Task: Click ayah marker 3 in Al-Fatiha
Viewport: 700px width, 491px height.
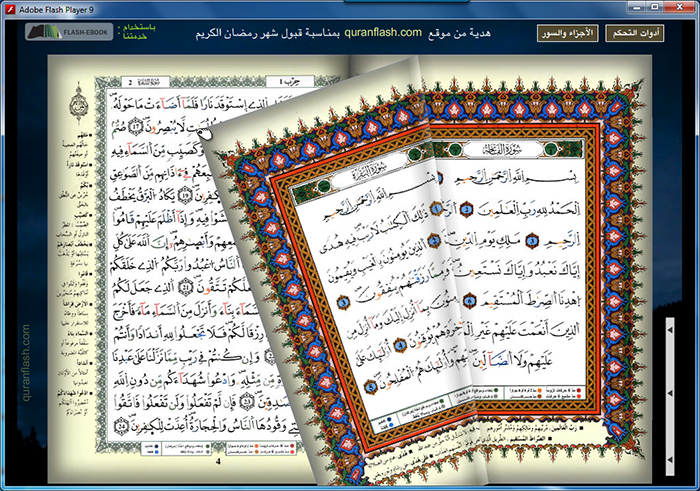Action: tap(531, 241)
